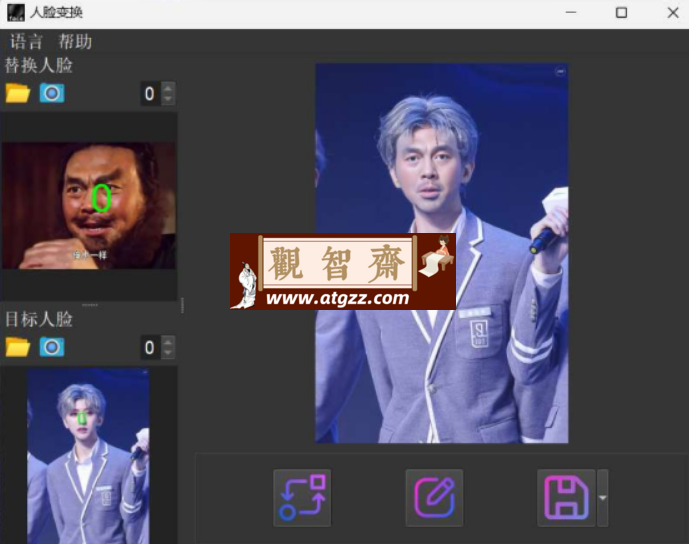Increase the 目标人脸 face index spinner
The width and height of the screenshot is (689, 544).
click(168, 341)
